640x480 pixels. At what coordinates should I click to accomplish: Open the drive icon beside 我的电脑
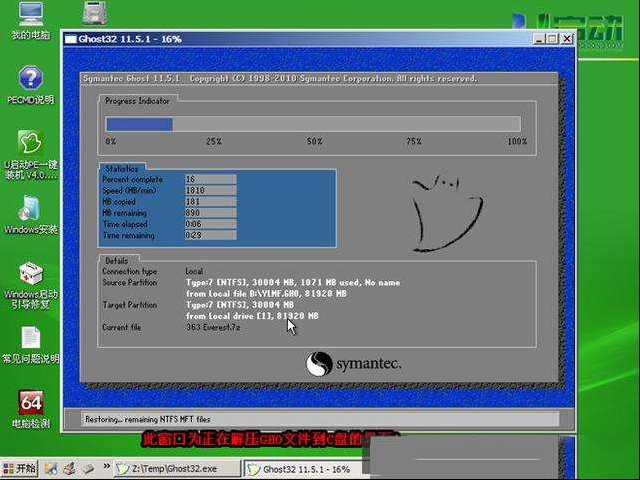point(95,13)
